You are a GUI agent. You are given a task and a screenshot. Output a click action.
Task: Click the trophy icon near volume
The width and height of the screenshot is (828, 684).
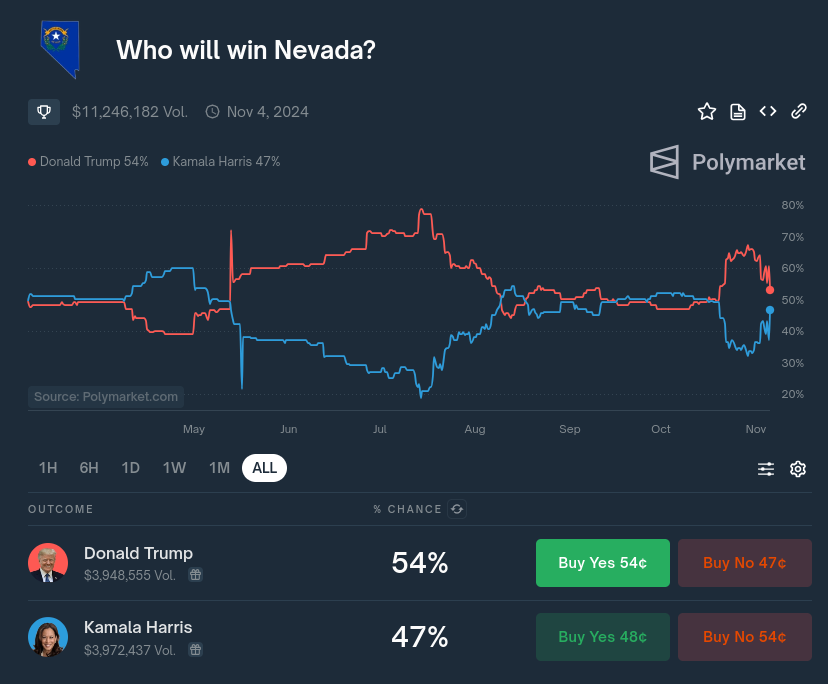(x=44, y=112)
